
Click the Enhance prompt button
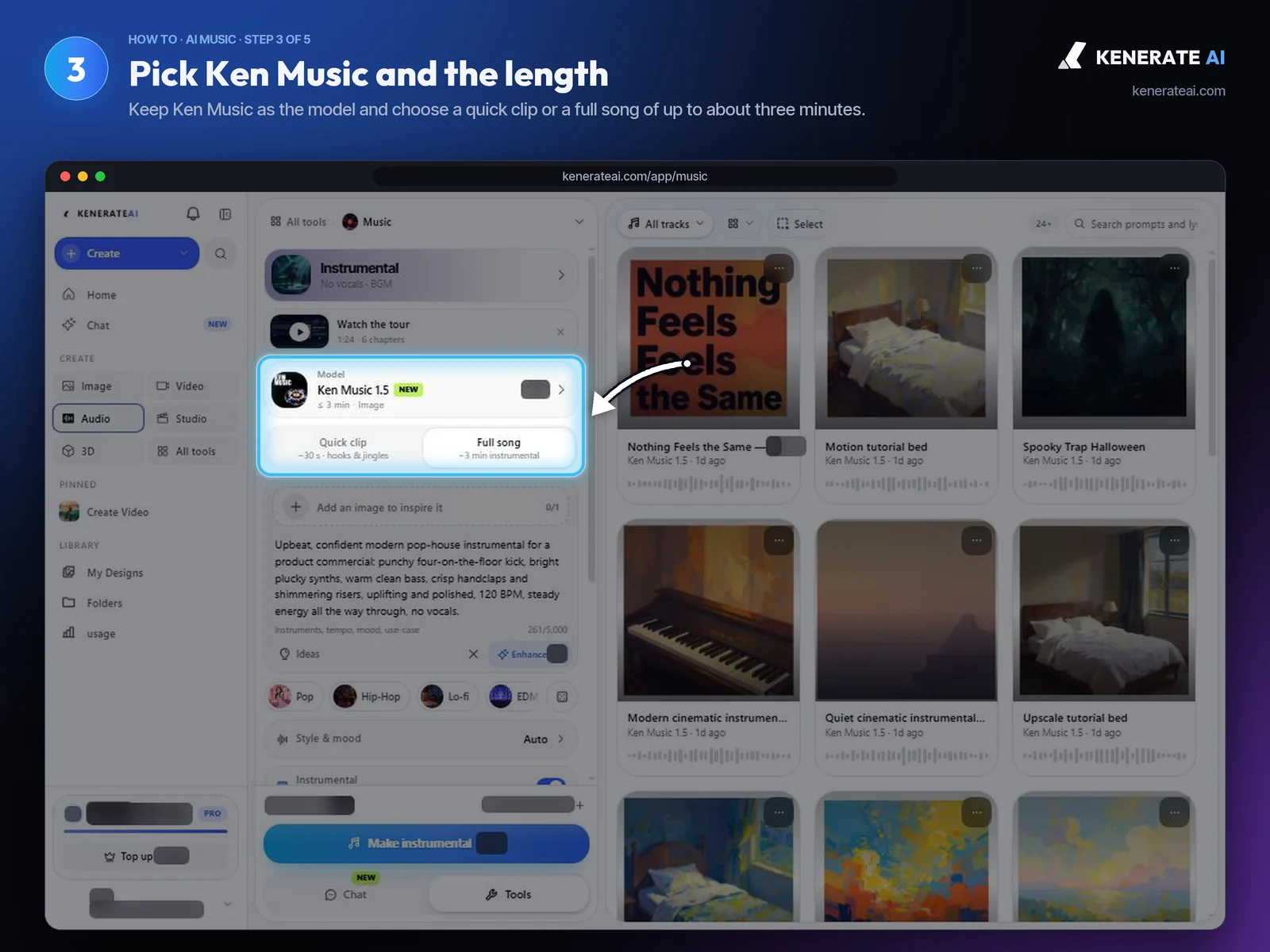[529, 654]
